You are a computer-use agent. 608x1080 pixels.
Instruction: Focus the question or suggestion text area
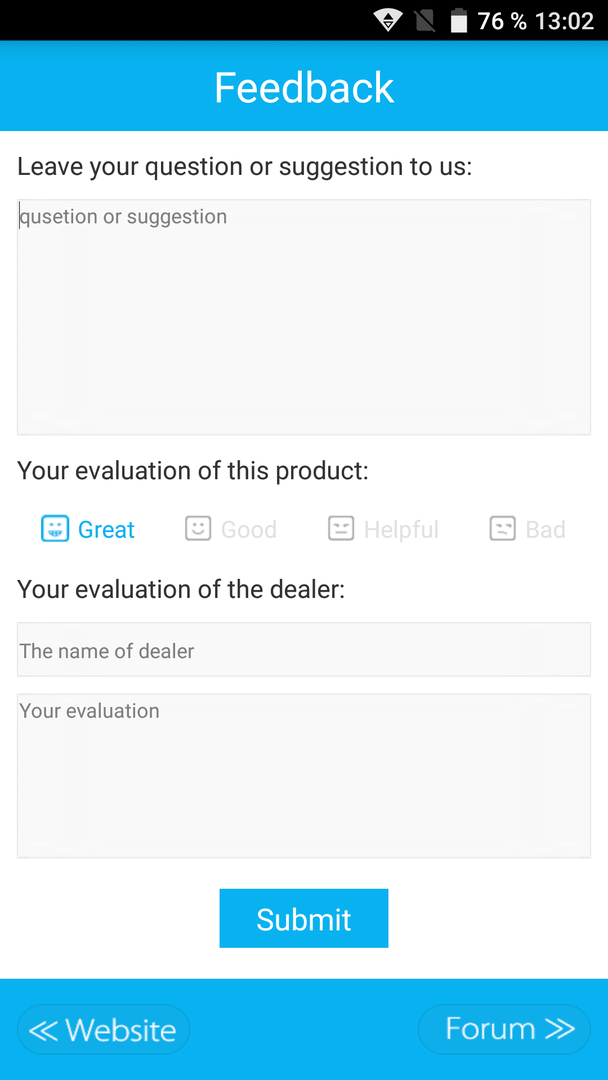[x=304, y=317]
